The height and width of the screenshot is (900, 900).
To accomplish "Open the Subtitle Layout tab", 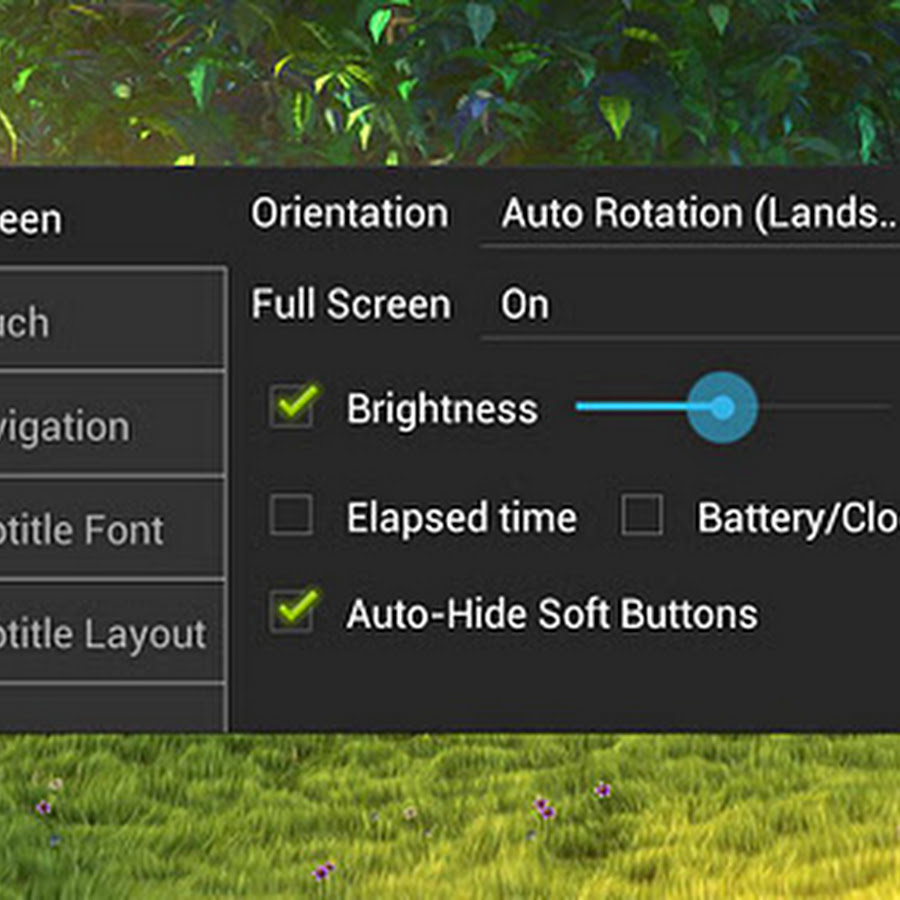I will click(x=110, y=634).
